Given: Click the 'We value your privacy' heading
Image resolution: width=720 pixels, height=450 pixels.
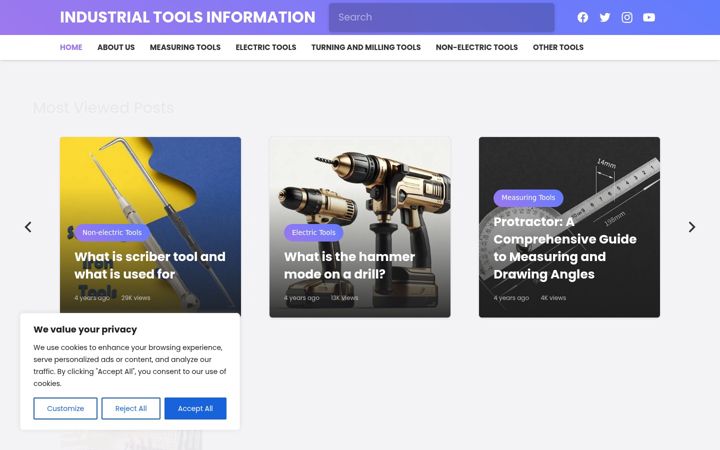Looking at the screenshot, I should (85, 330).
